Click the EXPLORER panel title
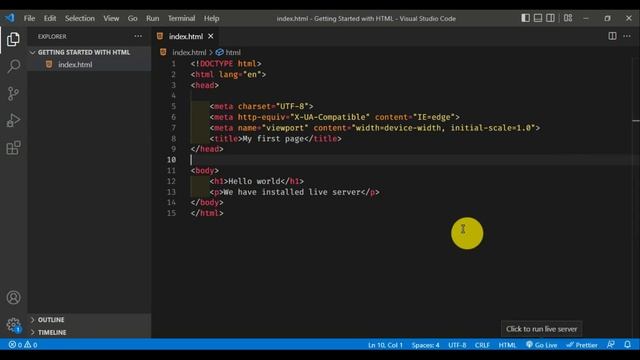This screenshot has height=360, width=640. [x=52, y=36]
